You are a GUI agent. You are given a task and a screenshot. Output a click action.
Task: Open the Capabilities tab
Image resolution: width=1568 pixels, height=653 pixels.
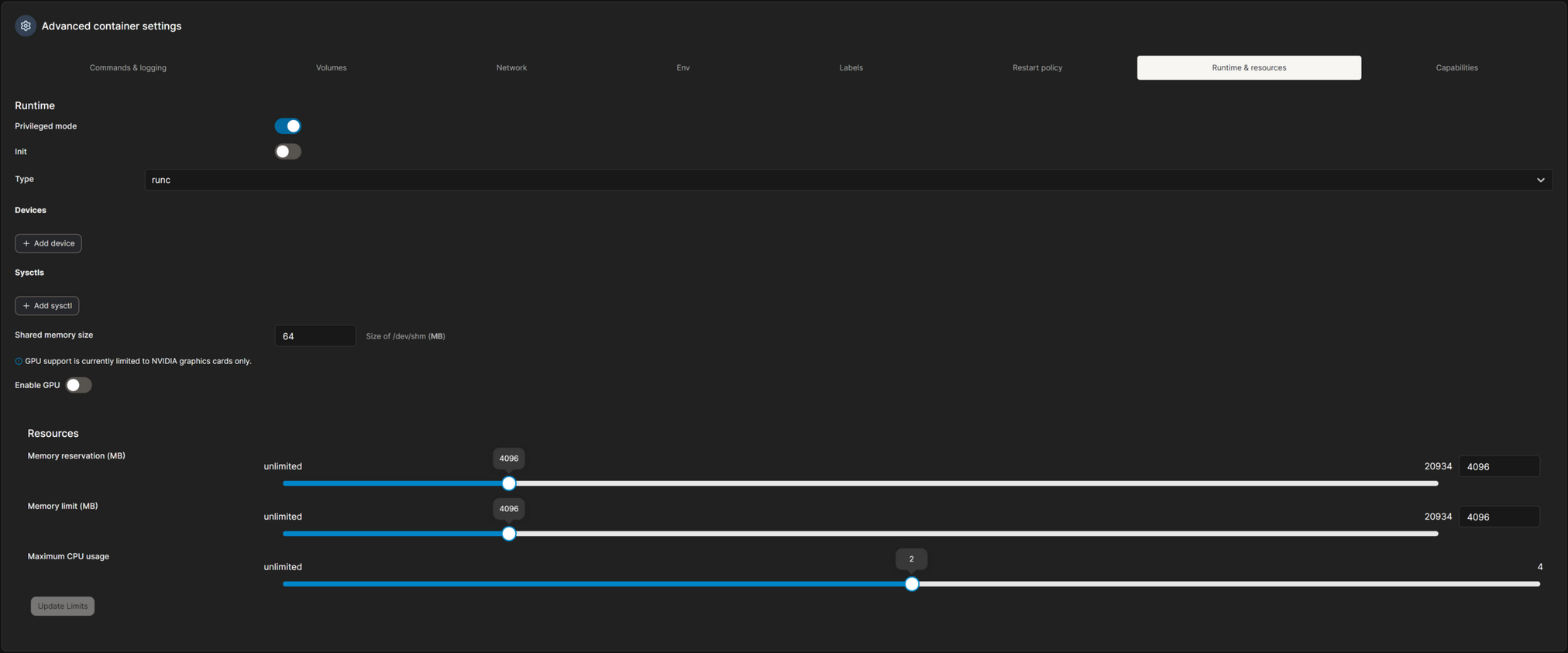tap(1456, 67)
